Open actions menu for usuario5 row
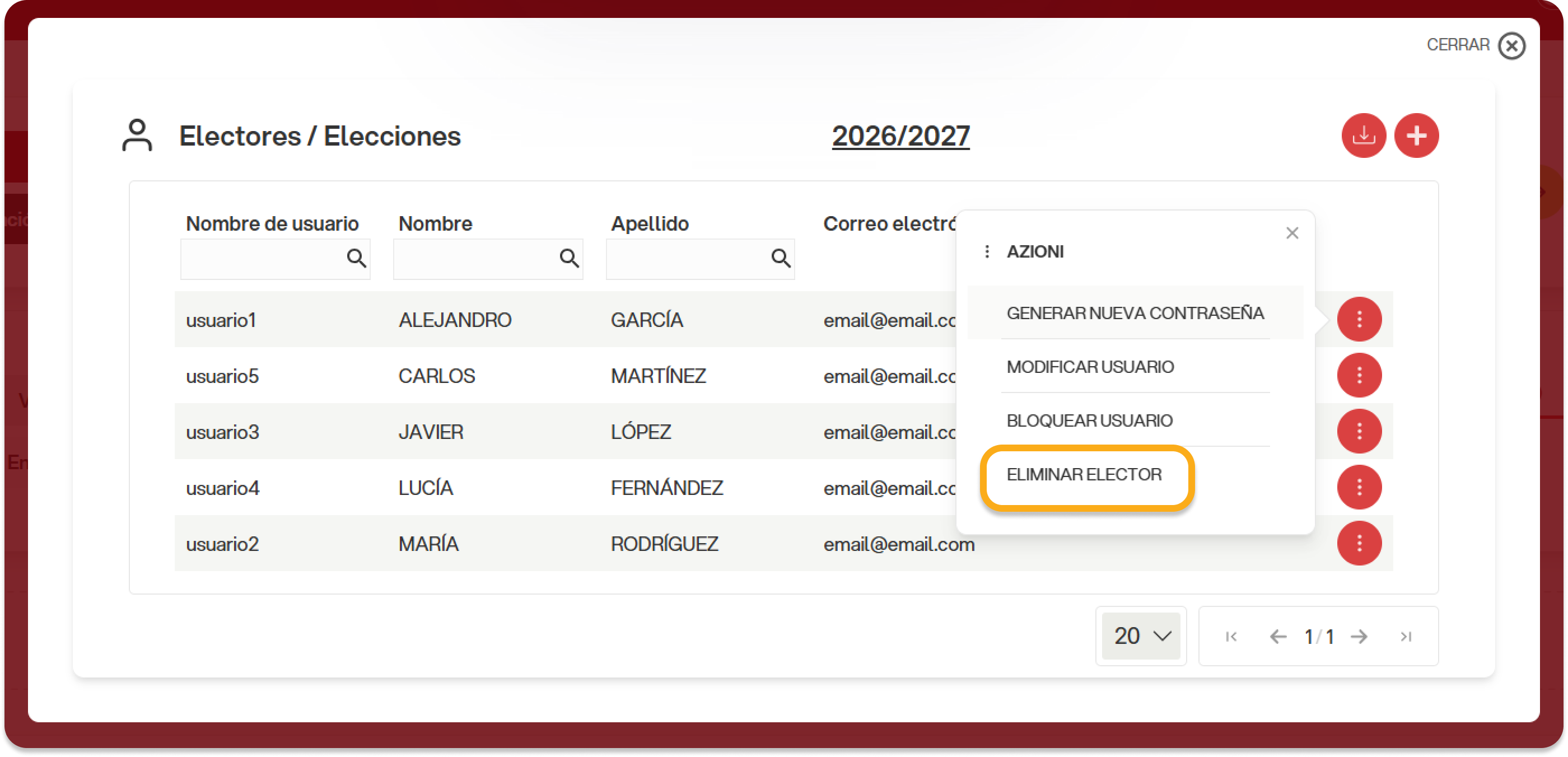 [1359, 375]
